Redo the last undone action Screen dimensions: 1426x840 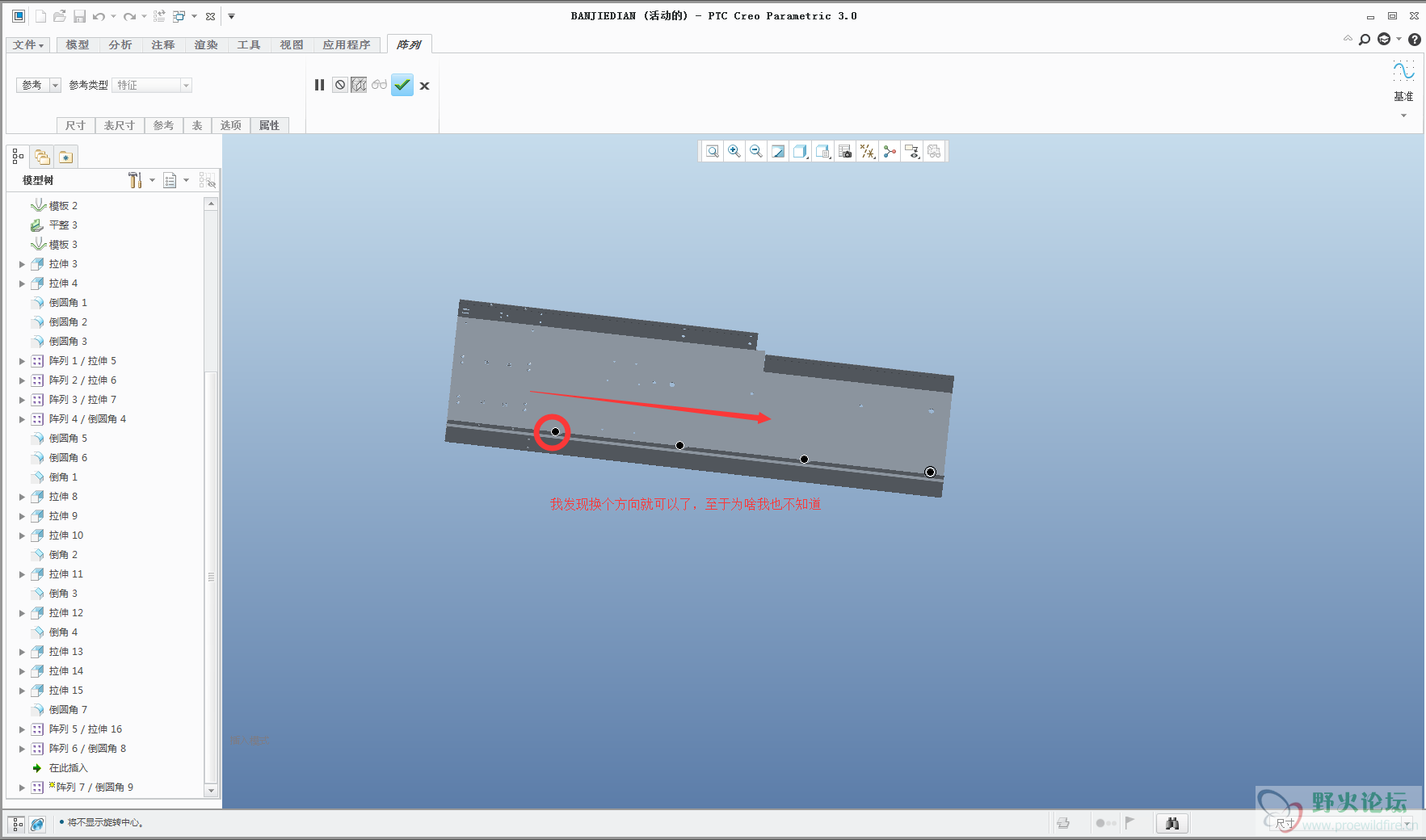point(129,16)
